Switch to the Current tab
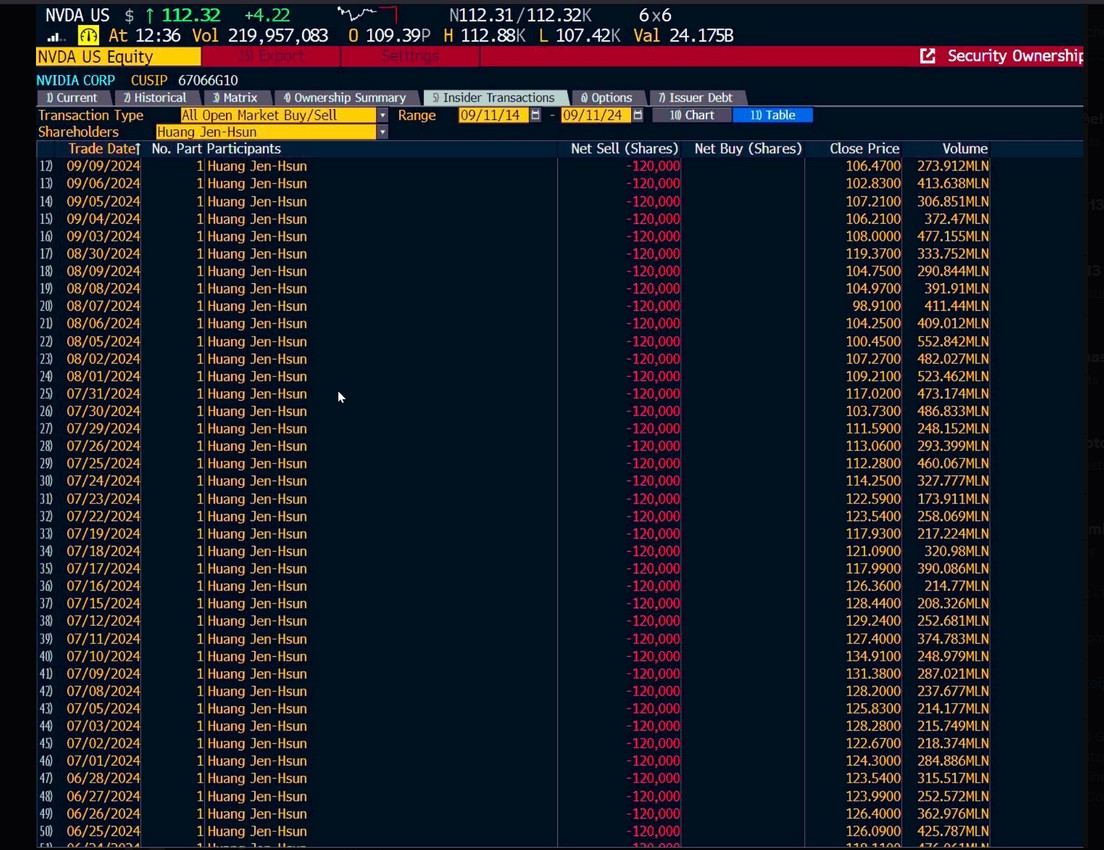Screen dimensions: 1104x850 point(72,98)
